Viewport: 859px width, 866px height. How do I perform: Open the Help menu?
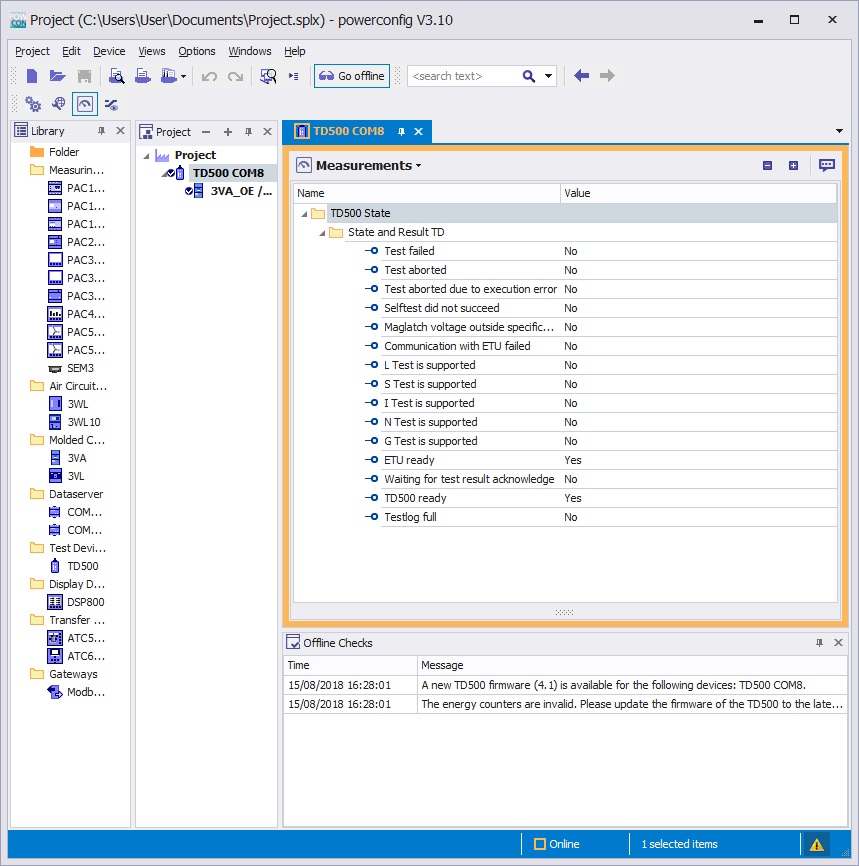click(294, 51)
